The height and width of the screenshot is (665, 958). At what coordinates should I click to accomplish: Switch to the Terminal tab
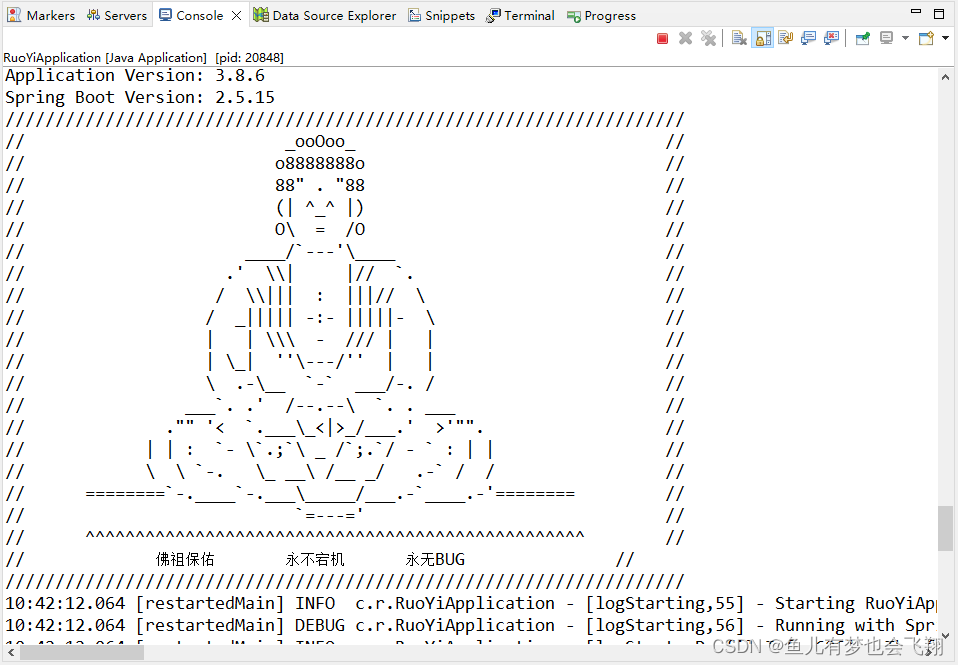tap(520, 15)
